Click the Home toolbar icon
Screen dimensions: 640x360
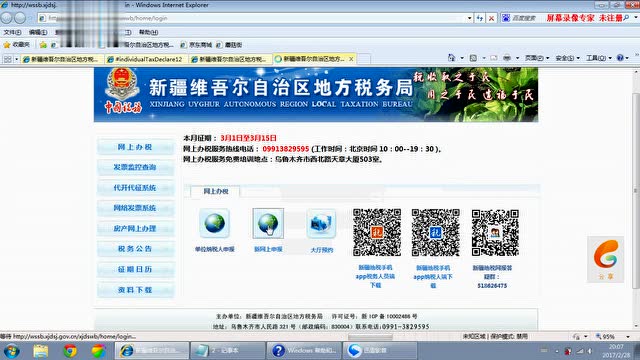pyautogui.click(x=451, y=58)
